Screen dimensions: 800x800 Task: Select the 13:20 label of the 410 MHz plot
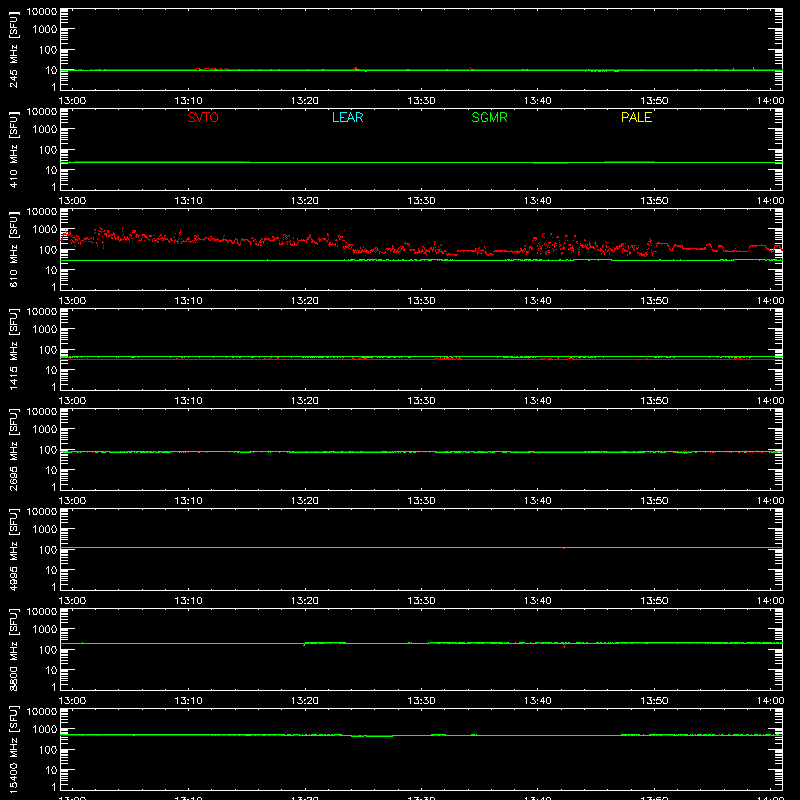(305, 201)
